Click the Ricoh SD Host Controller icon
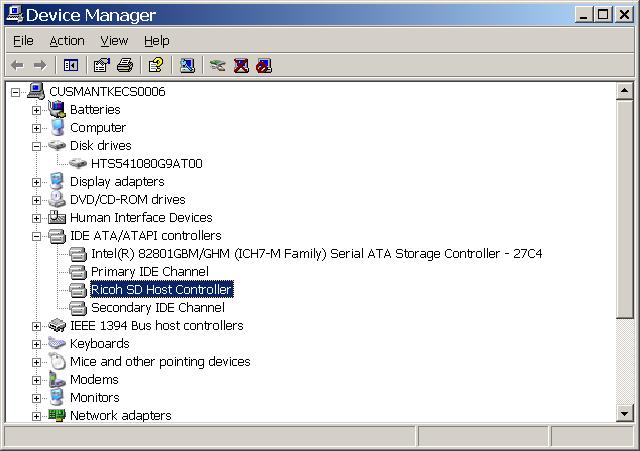The width and height of the screenshot is (640, 451). [x=78, y=290]
